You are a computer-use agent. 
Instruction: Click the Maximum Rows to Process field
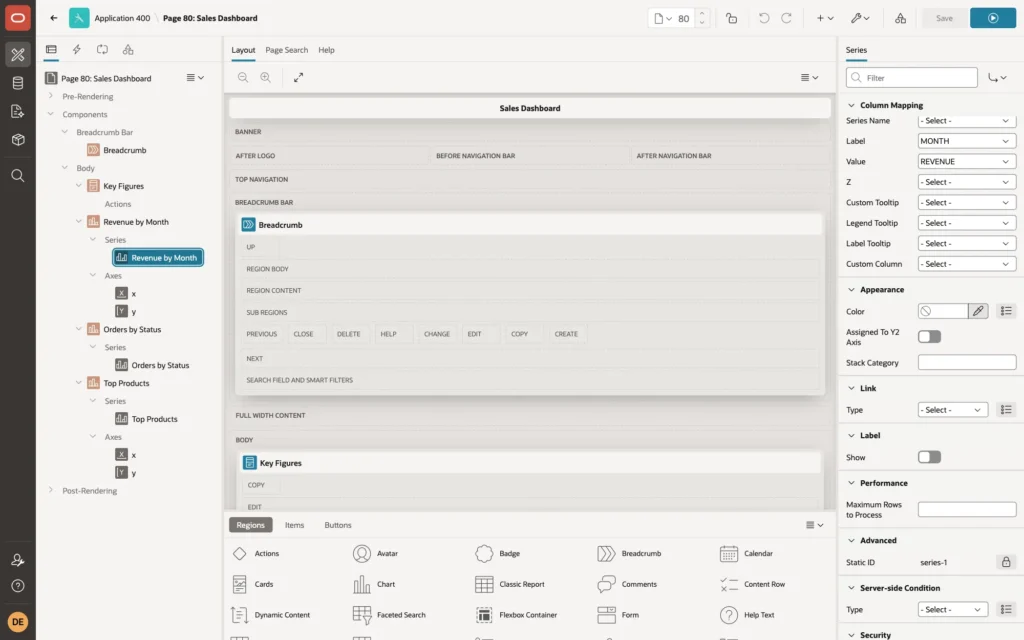[967, 509]
